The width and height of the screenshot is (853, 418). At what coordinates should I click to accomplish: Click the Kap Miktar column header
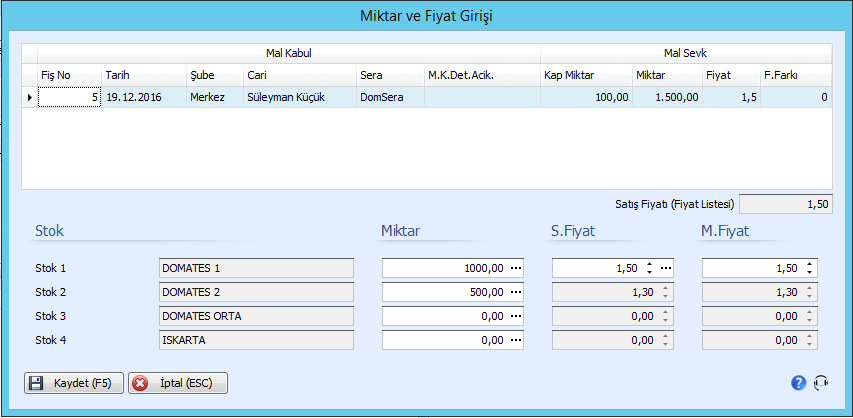pos(586,75)
